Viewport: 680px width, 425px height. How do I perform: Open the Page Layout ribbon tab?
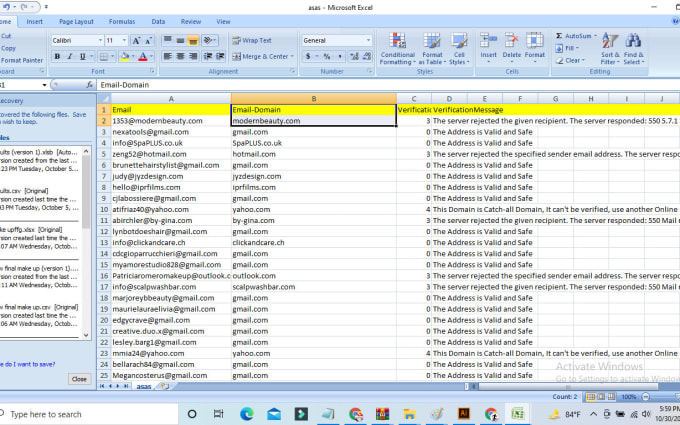76,21
